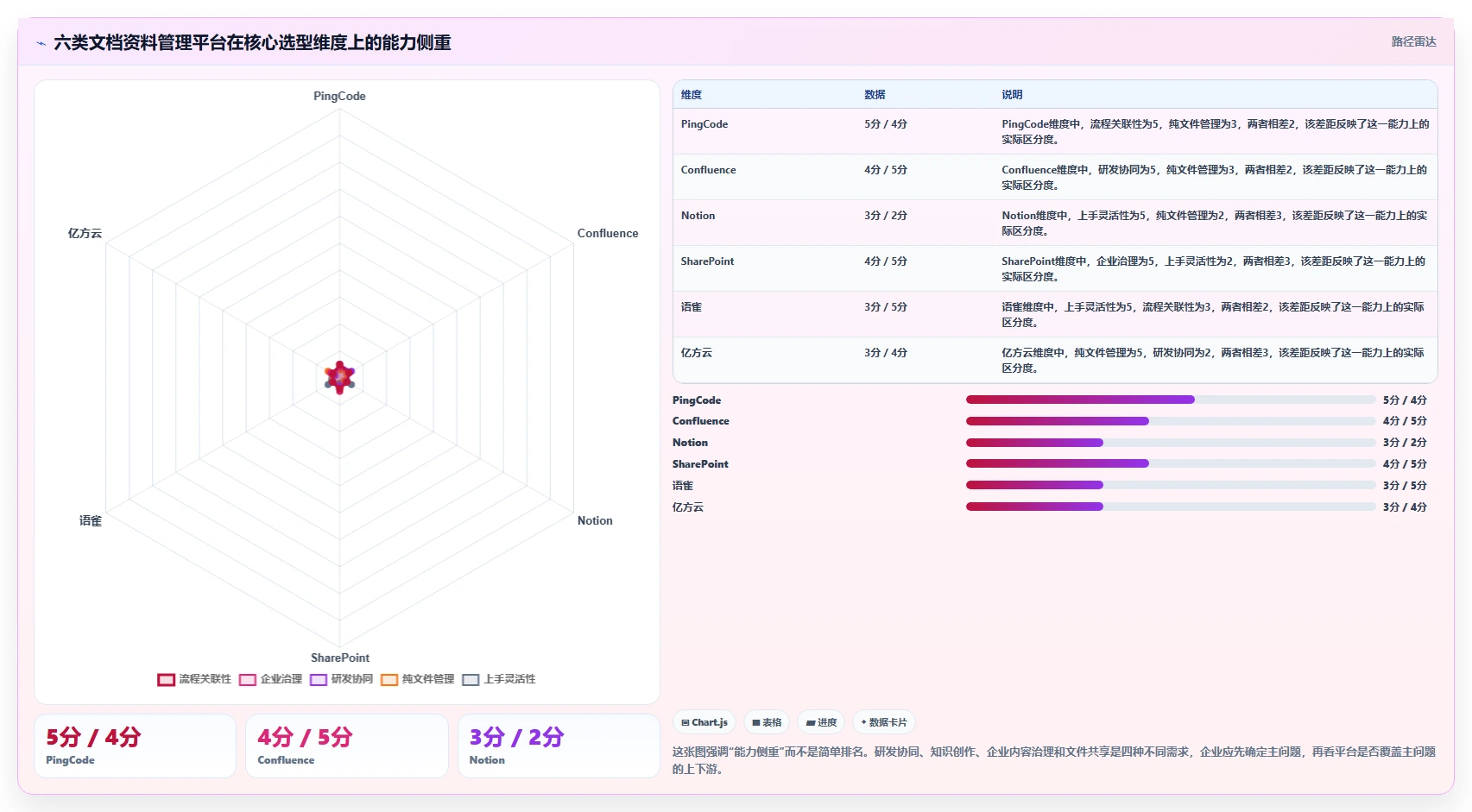Toggle the 上手灵活性 legend swatch
This screenshot has width=1472, height=812.
click(471, 679)
